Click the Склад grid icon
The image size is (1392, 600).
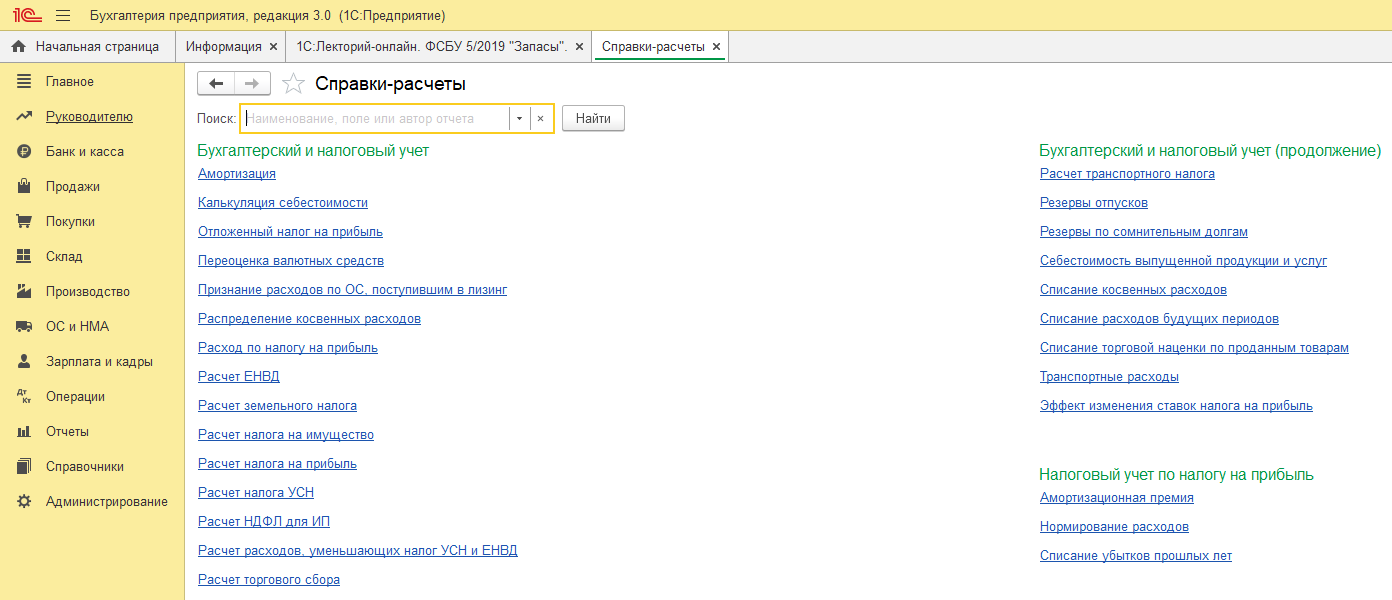(x=24, y=257)
